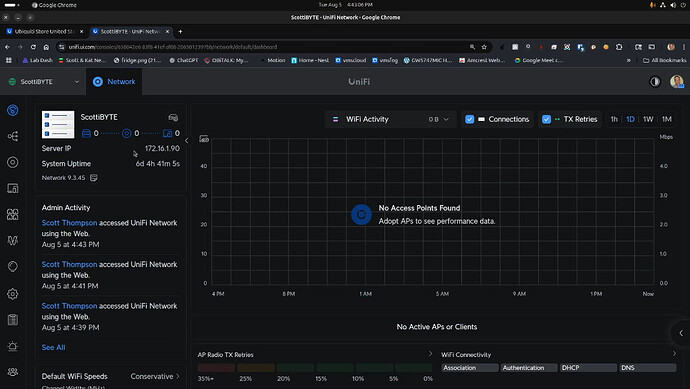The width and height of the screenshot is (690, 389).
Task: Uncheck the TX Retries checkbox
Action: pos(546,119)
